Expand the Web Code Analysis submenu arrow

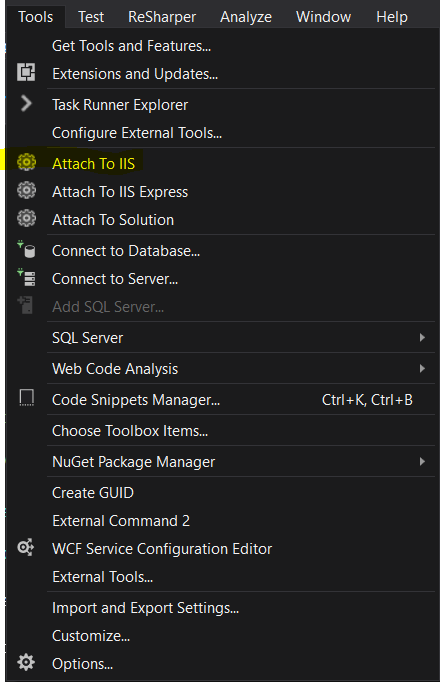(422, 368)
